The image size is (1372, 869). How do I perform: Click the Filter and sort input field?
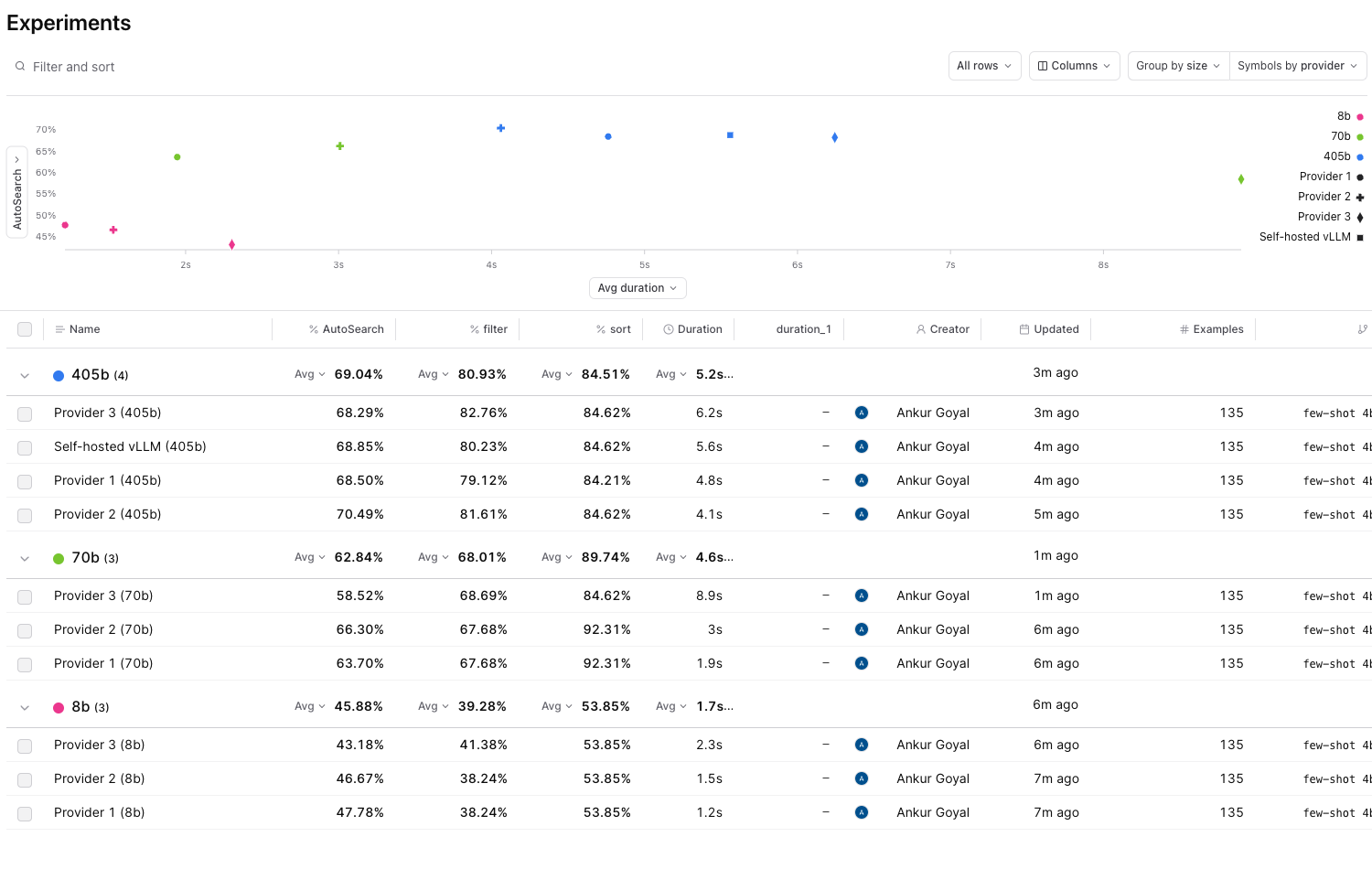(x=73, y=66)
